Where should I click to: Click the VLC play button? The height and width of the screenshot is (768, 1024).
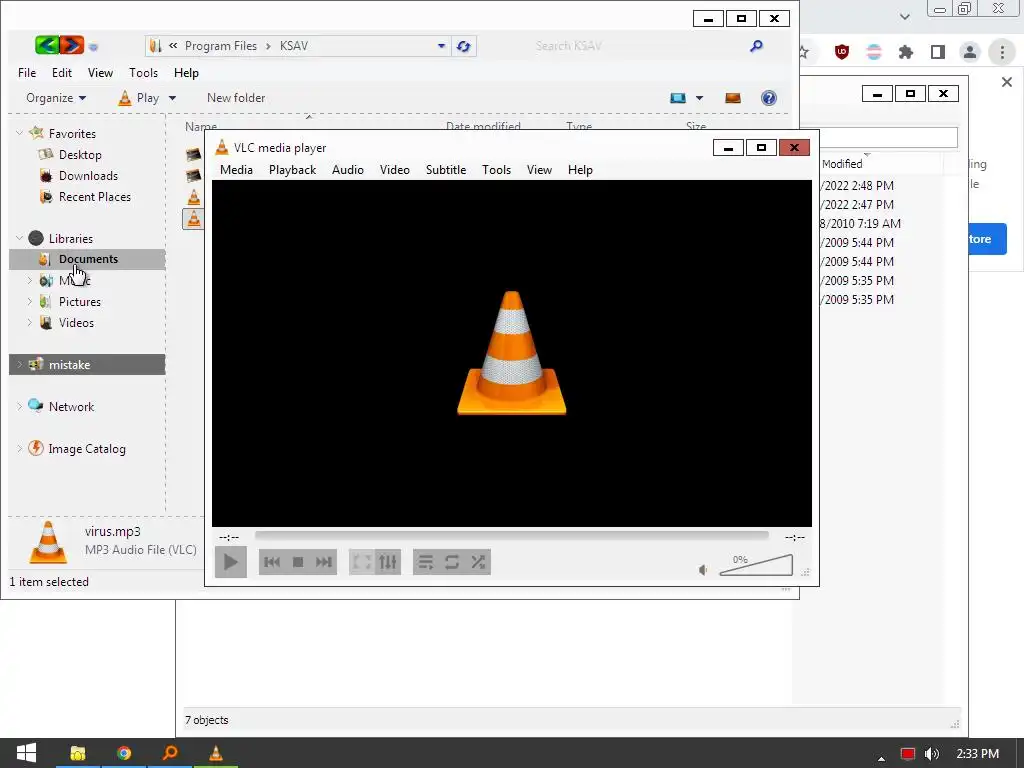click(231, 562)
